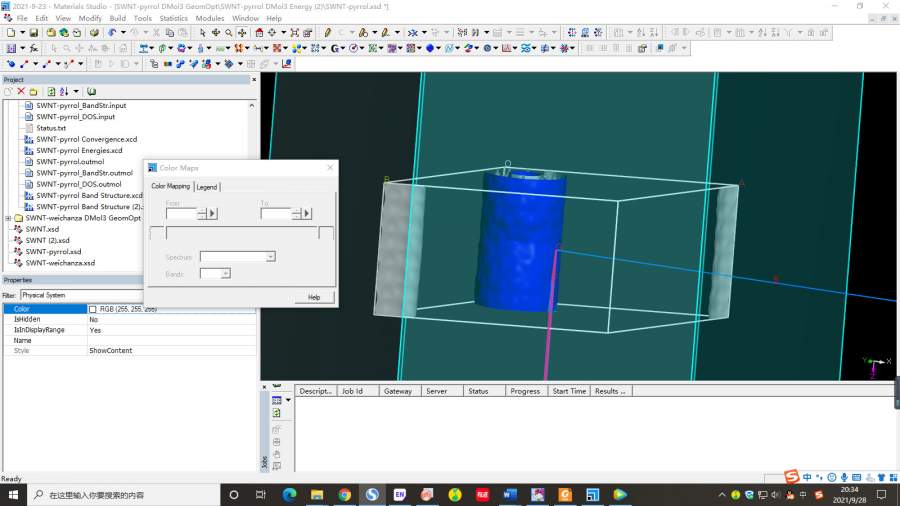Open the Spectrum dropdown in Color Maps
The height and width of the screenshot is (506, 900).
pos(270,257)
